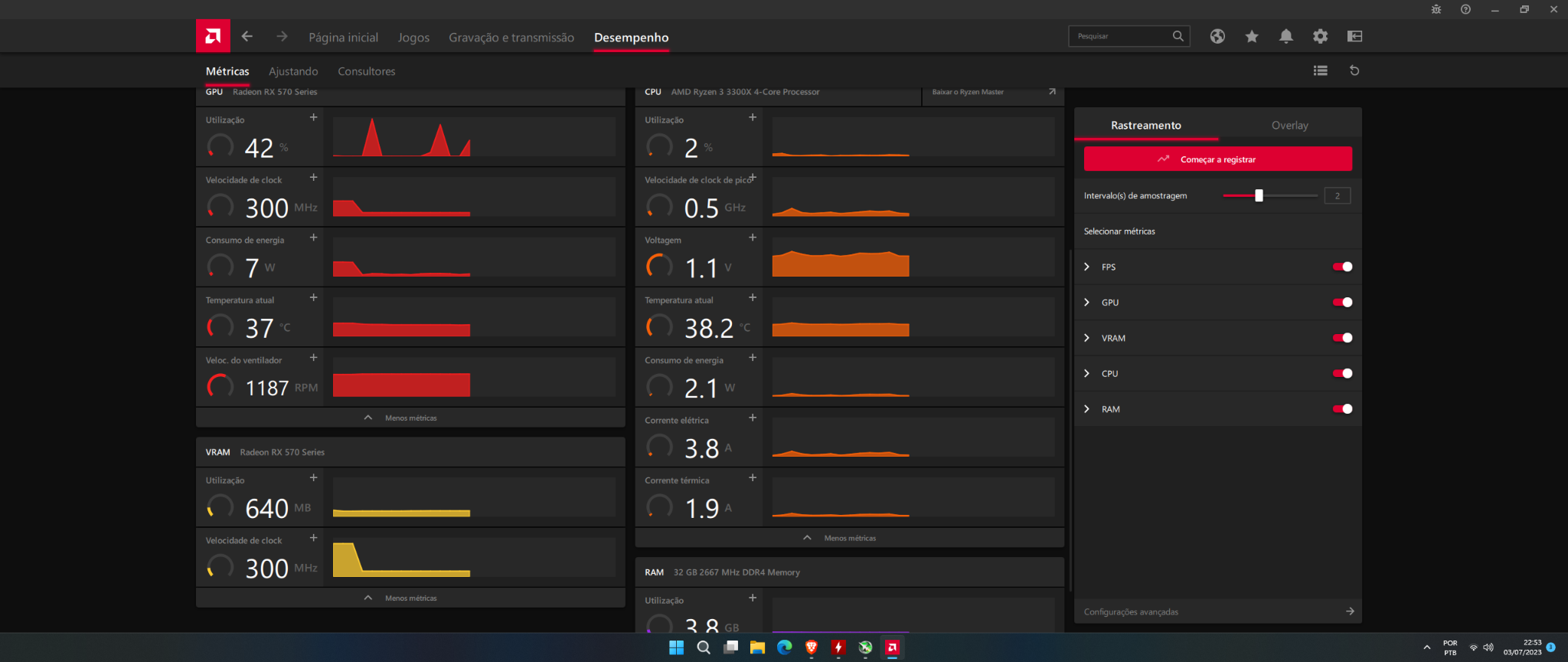Add GPU Utilização metric with plus icon
The height and width of the screenshot is (662, 1568).
coord(313,117)
